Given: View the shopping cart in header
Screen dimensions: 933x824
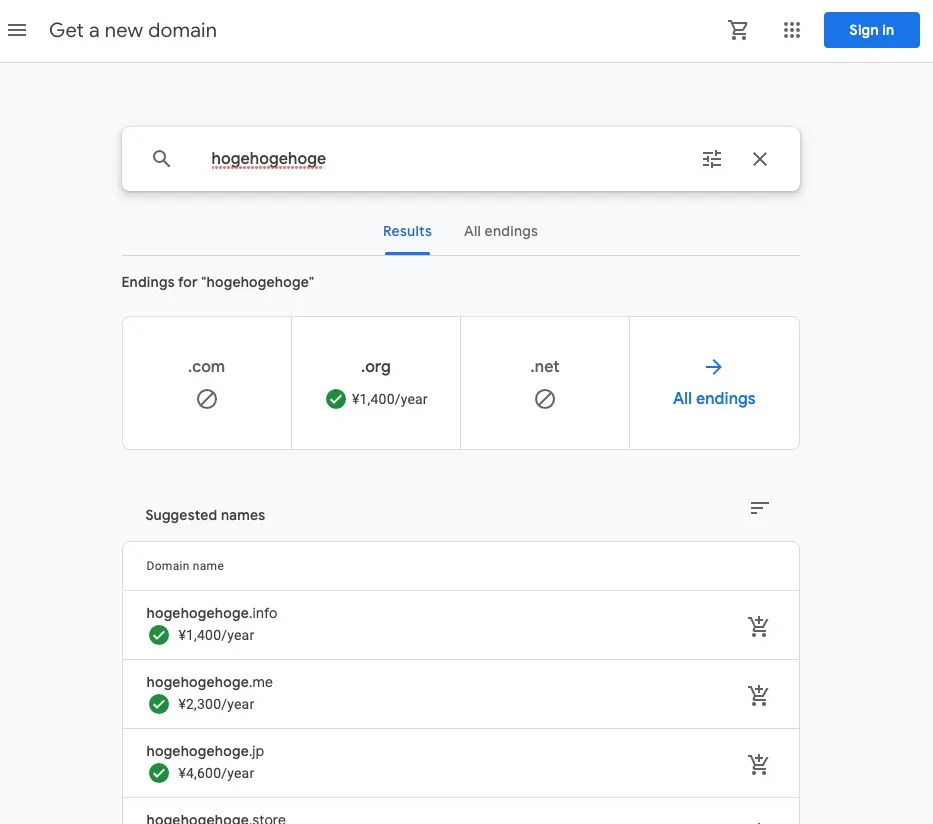Looking at the screenshot, I should [x=739, y=30].
